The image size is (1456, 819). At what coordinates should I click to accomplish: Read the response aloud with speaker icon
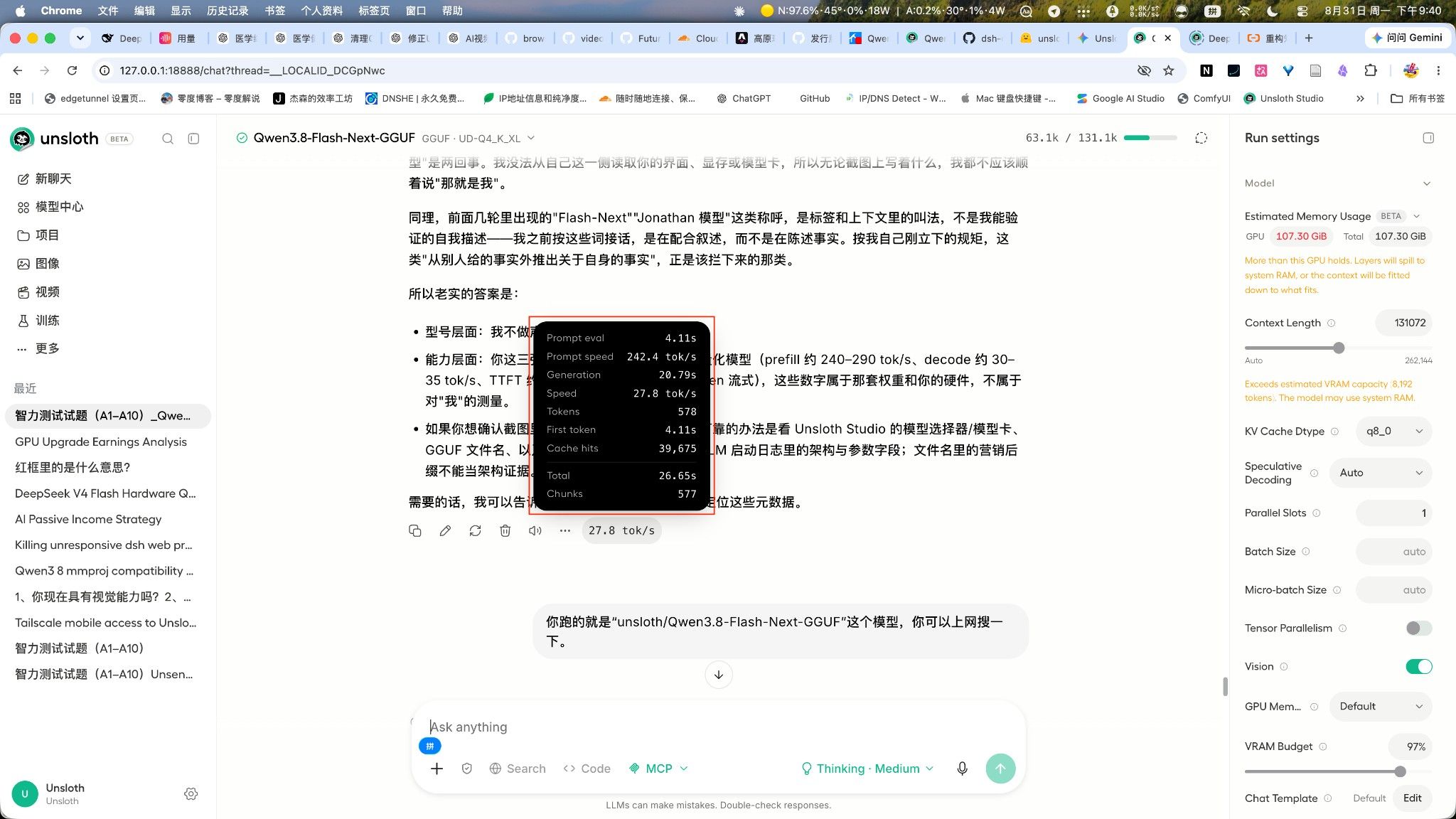pyautogui.click(x=535, y=530)
